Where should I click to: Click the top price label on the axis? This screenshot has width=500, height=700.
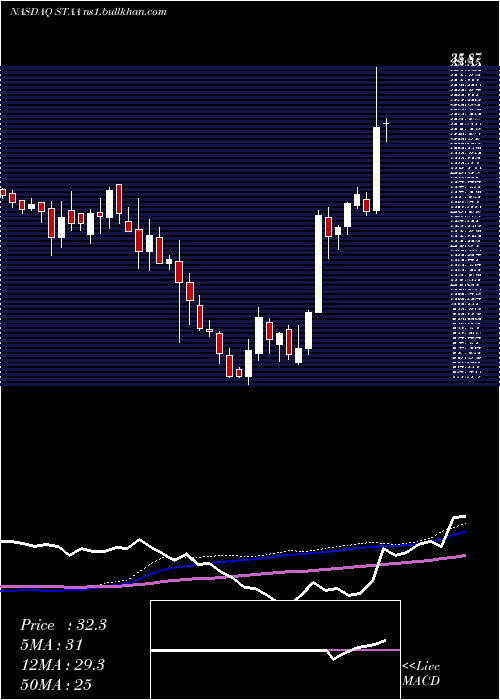tap(466, 58)
